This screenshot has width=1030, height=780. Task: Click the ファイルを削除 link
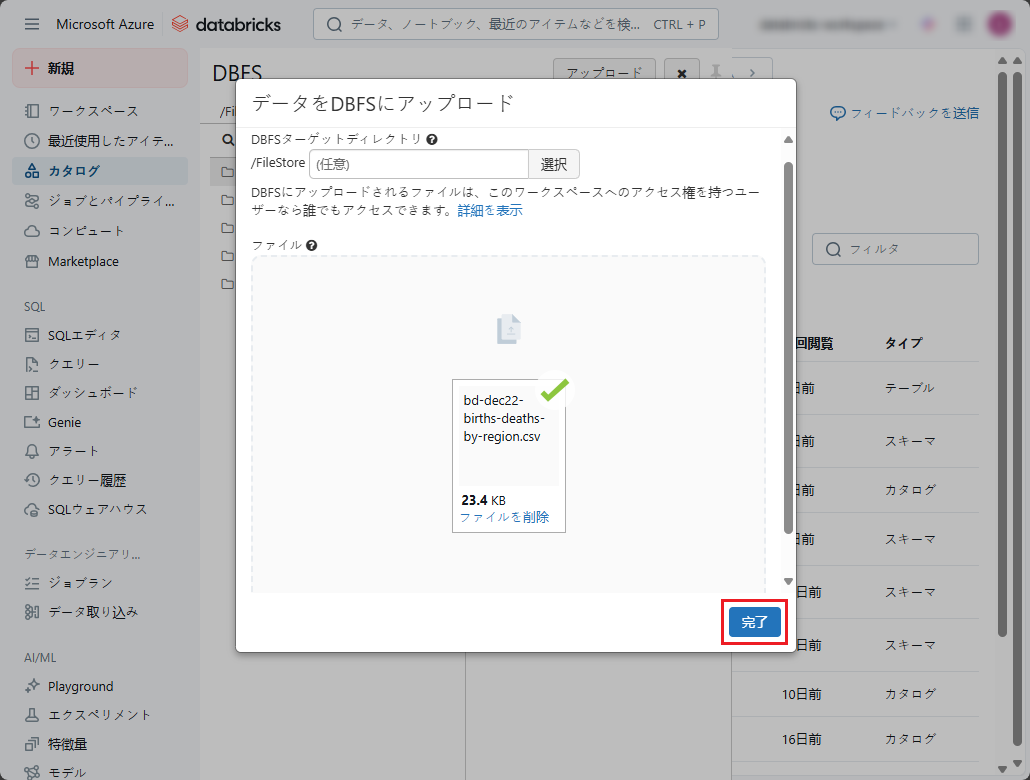(504, 517)
